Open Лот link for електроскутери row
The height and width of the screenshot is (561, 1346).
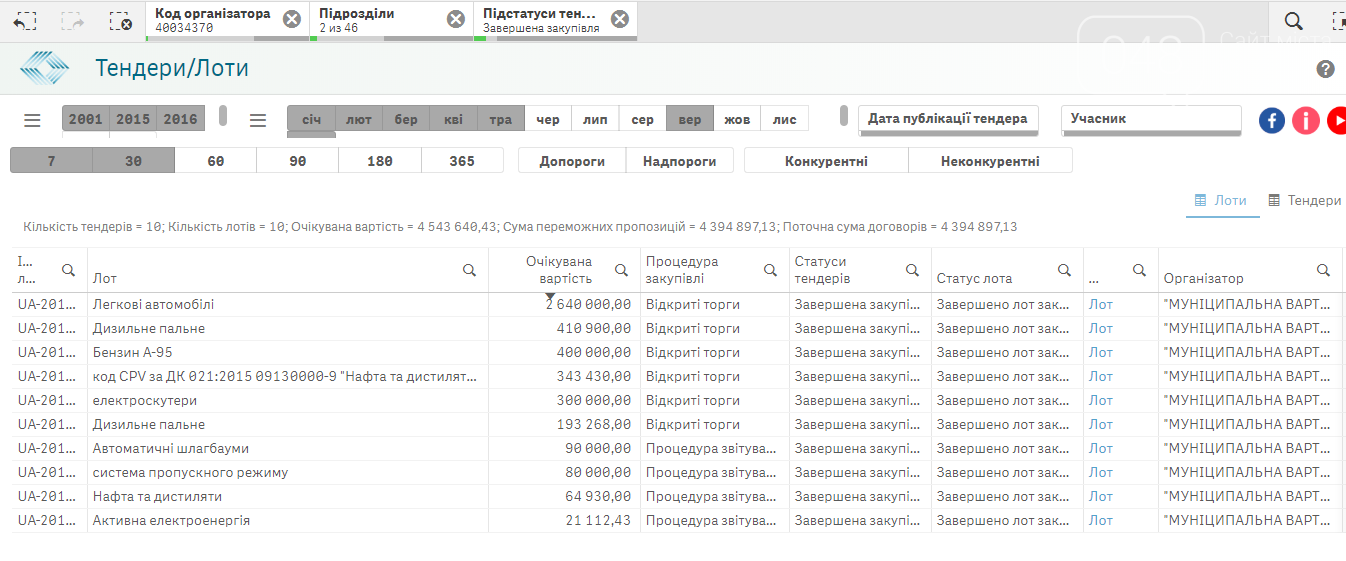tap(1101, 400)
